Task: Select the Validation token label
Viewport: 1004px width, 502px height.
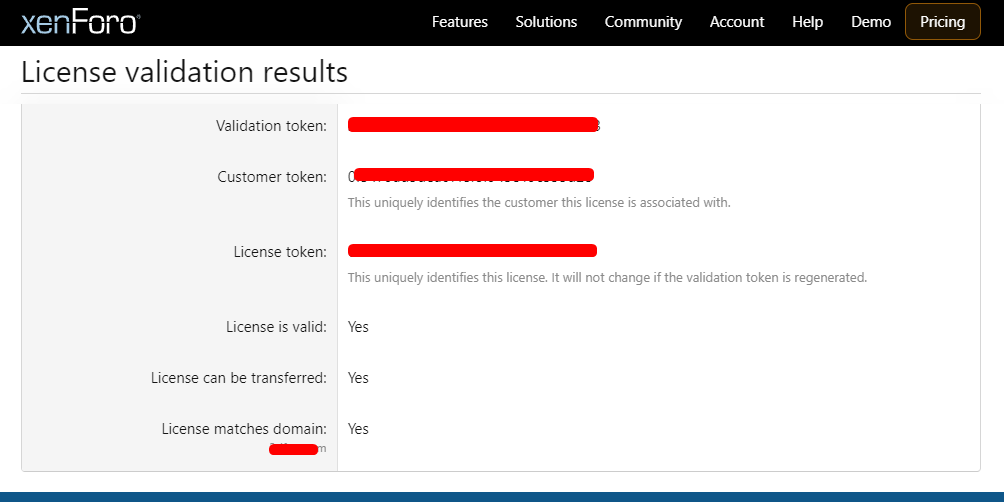Action: point(271,126)
